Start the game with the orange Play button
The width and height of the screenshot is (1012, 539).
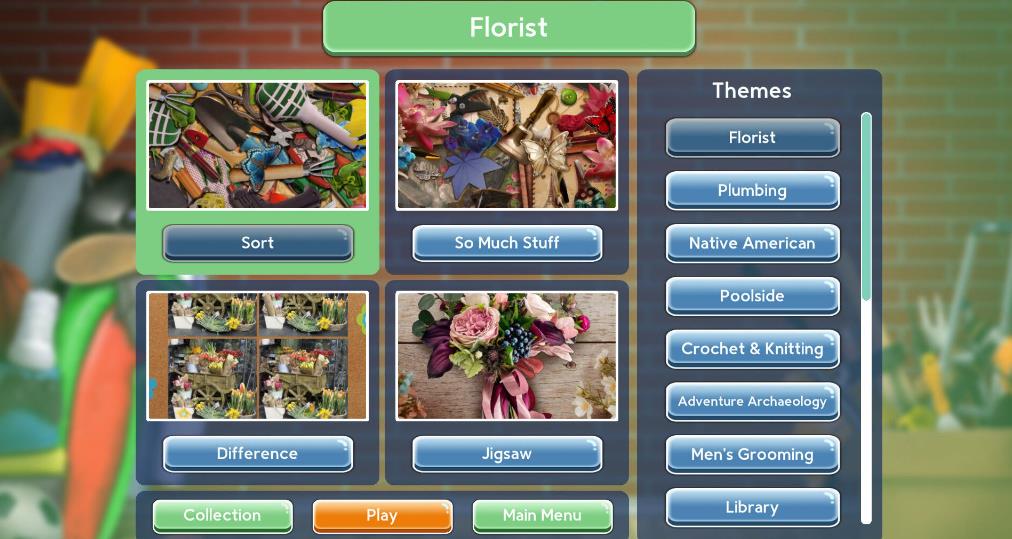pos(382,516)
